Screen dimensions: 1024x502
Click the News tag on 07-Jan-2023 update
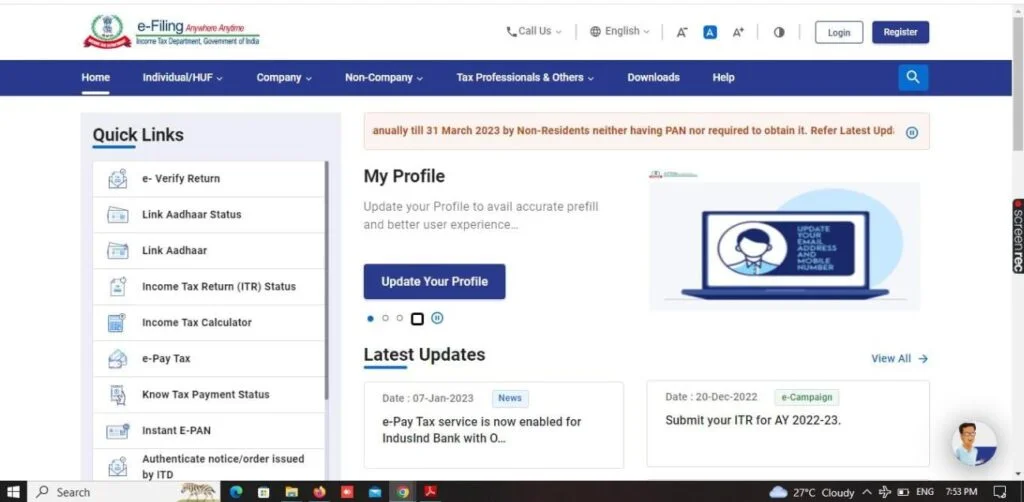[510, 398]
